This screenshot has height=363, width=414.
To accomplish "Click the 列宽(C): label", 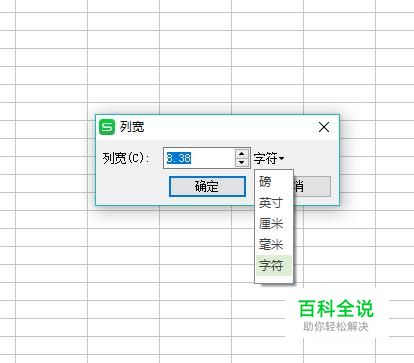I will [x=126, y=158].
